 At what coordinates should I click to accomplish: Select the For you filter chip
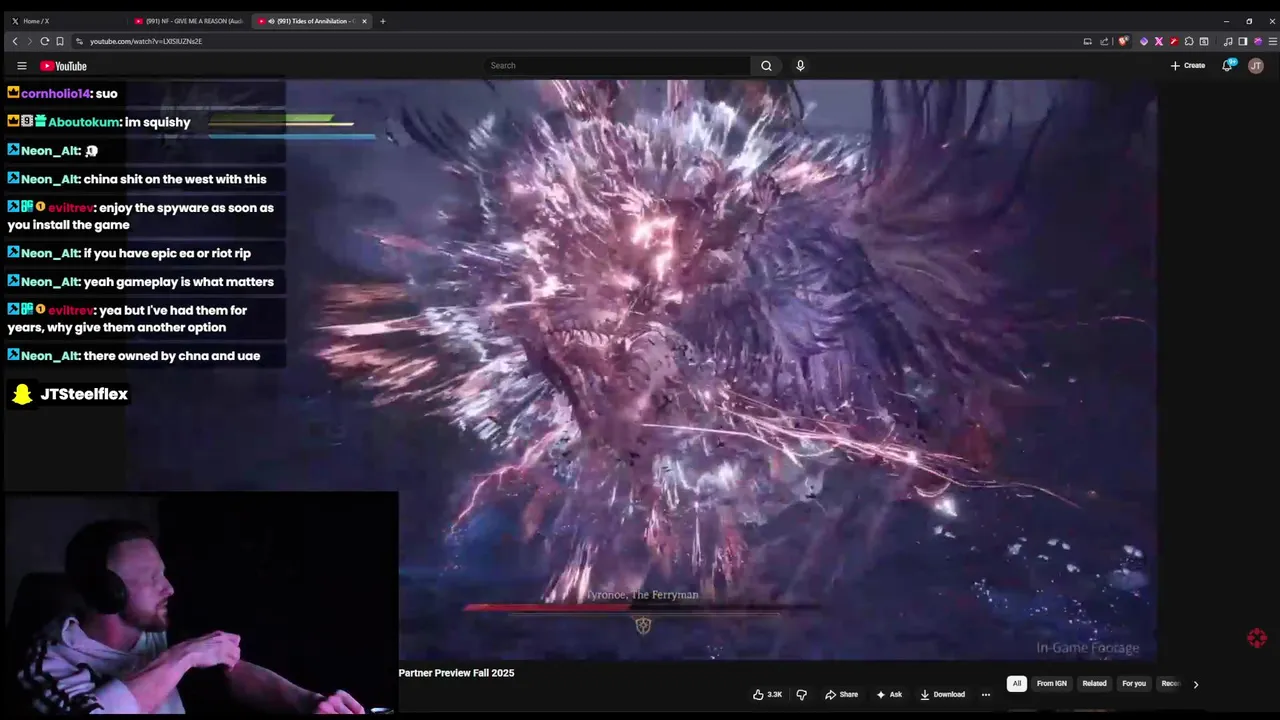(x=1133, y=684)
